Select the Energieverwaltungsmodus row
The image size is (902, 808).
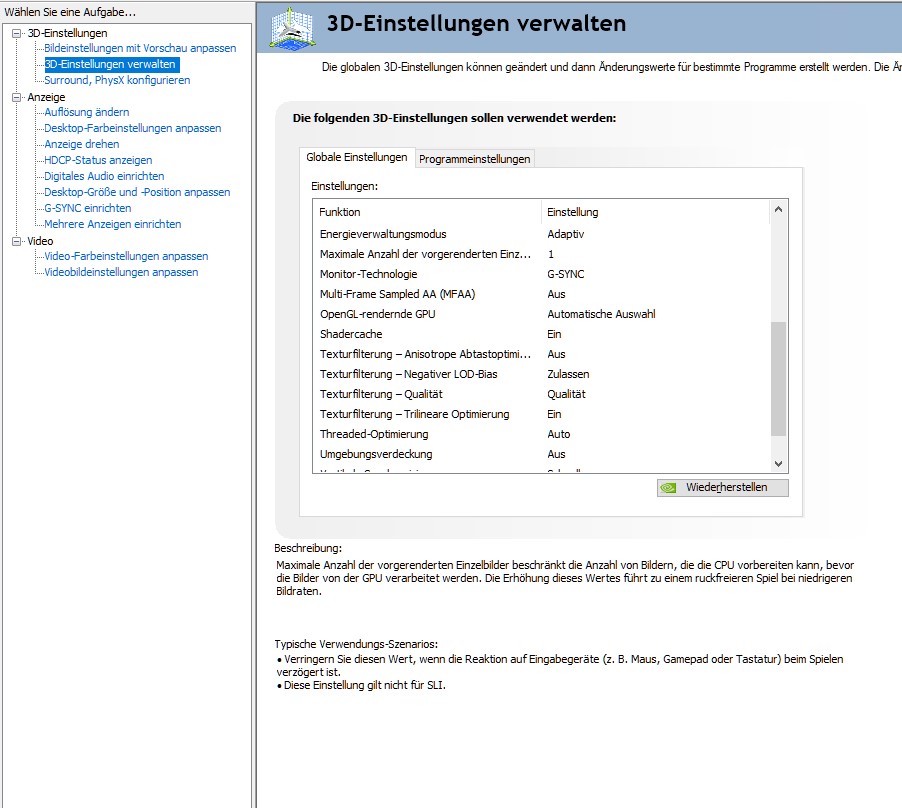[x=541, y=234]
